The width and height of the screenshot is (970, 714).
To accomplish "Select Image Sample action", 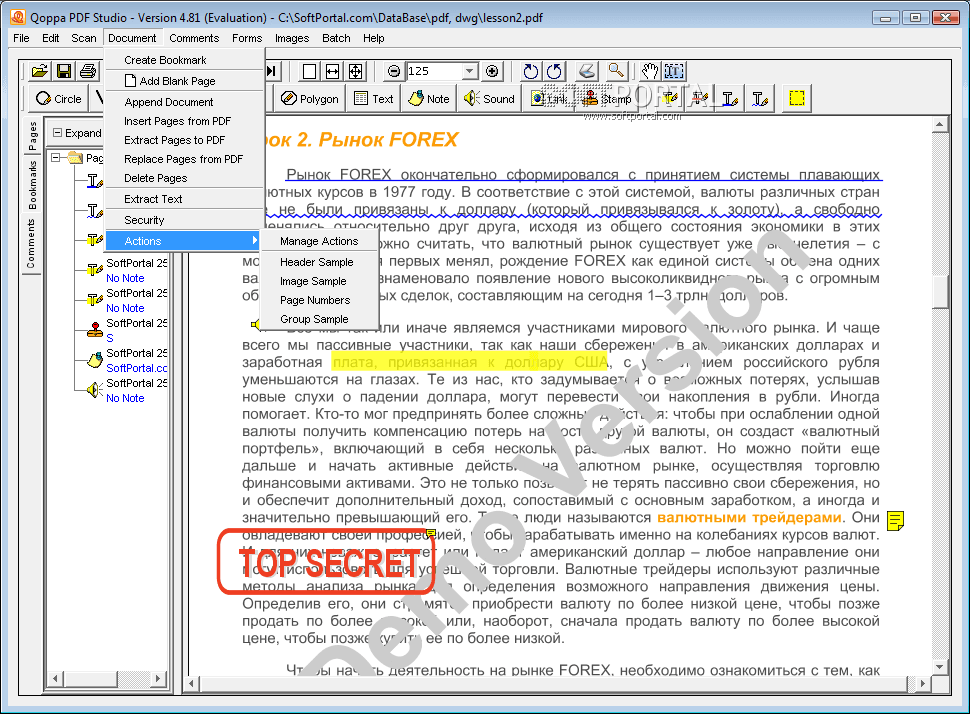I will tap(320, 281).
